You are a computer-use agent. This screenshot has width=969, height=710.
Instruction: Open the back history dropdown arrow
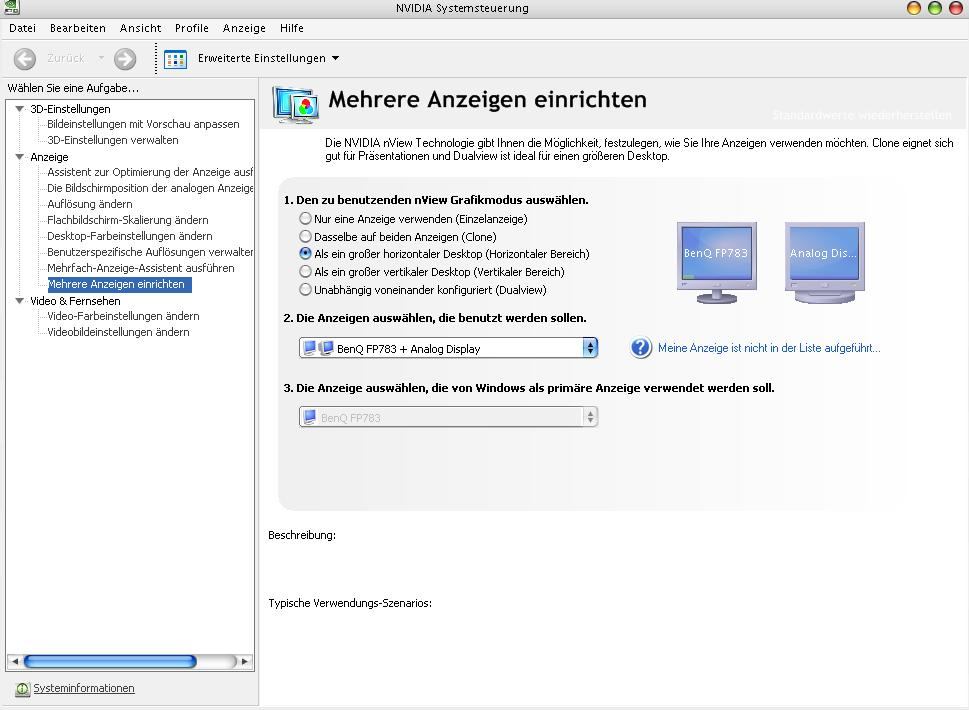101,58
